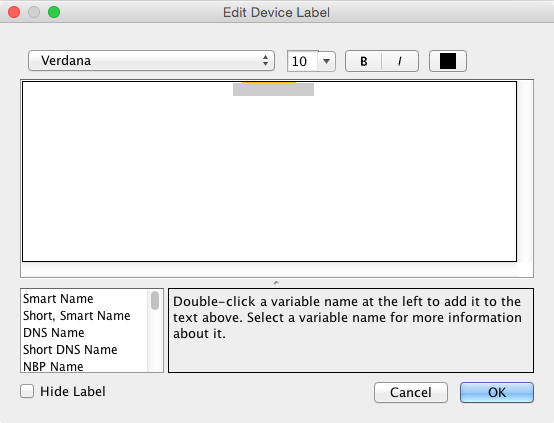Zoom the window with the green button

[x=54, y=12]
